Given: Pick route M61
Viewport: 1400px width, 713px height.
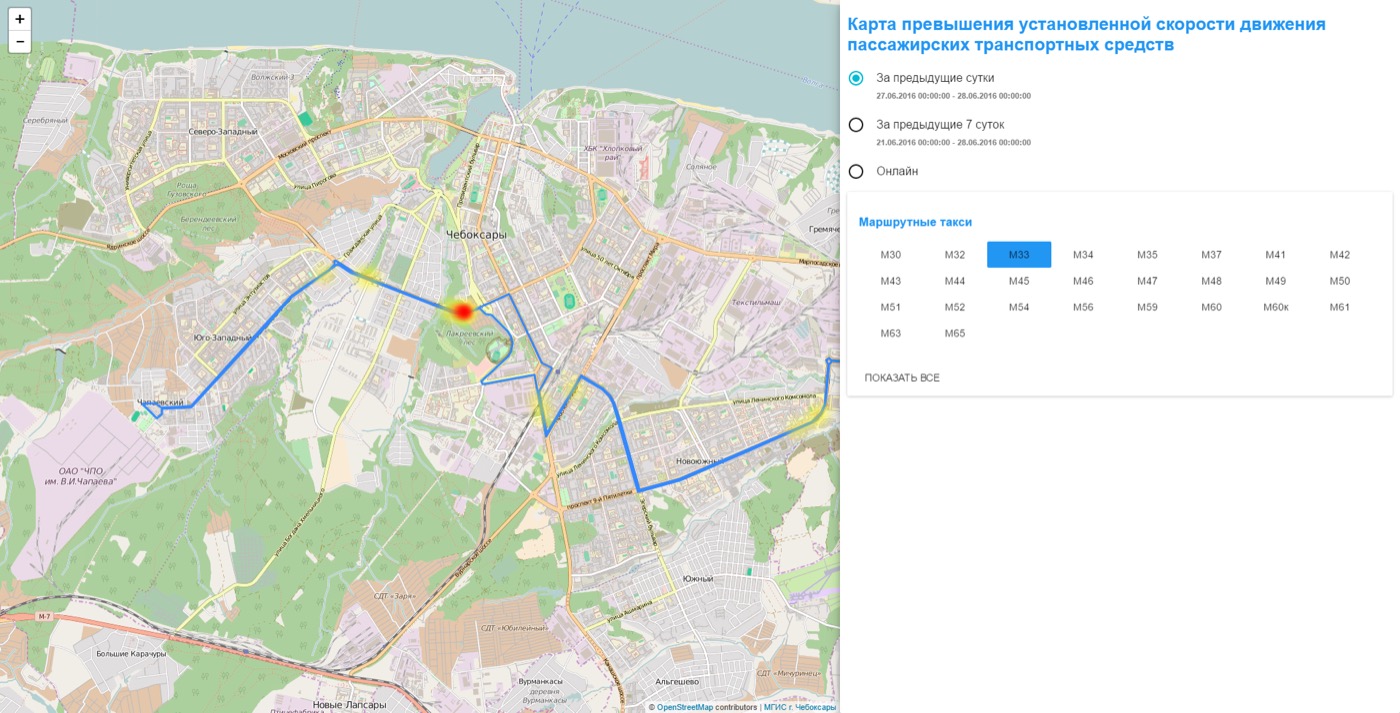Looking at the screenshot, I should click(x=1340, y=307).
